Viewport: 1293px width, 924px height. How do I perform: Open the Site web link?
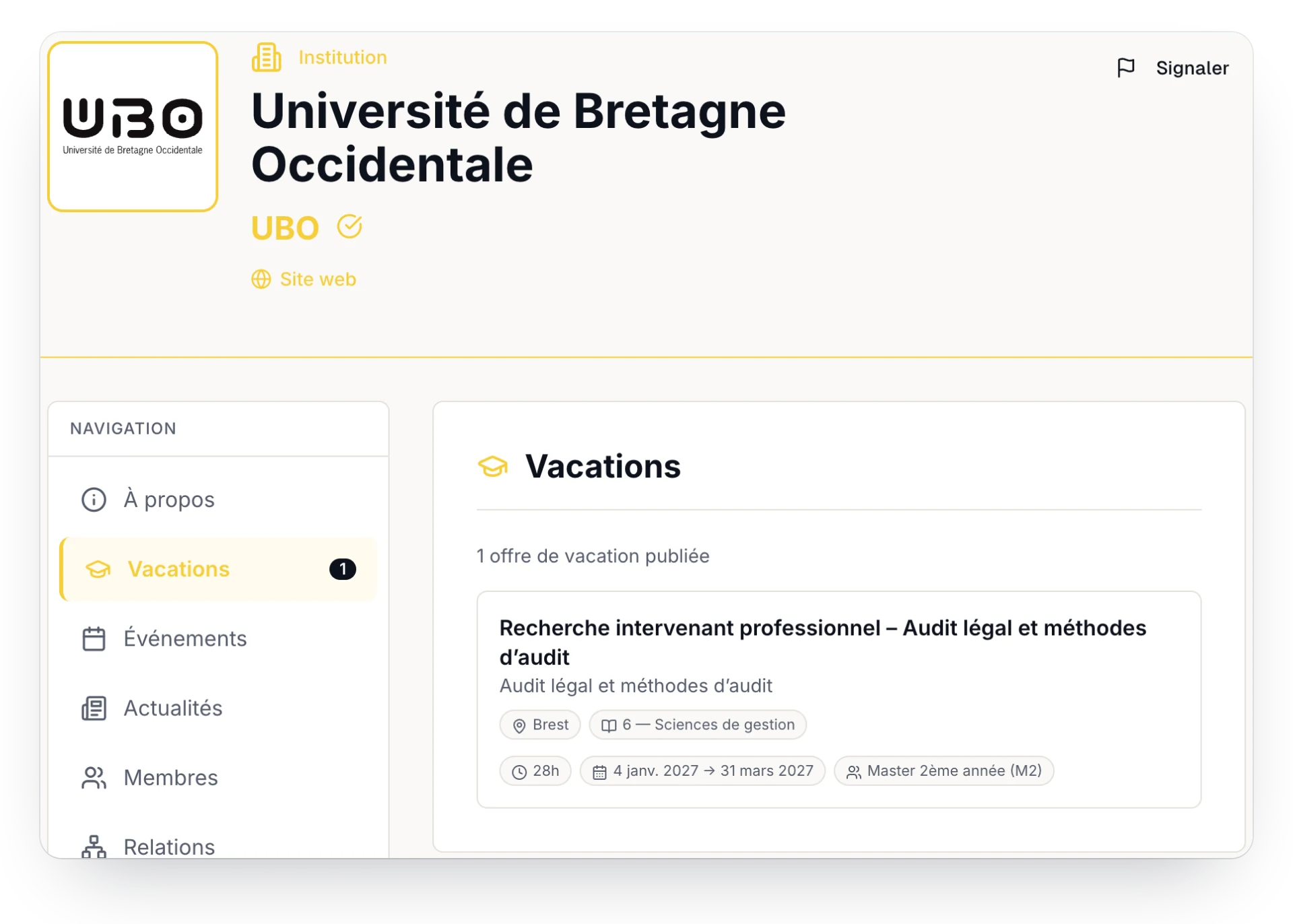click(304, 279)
